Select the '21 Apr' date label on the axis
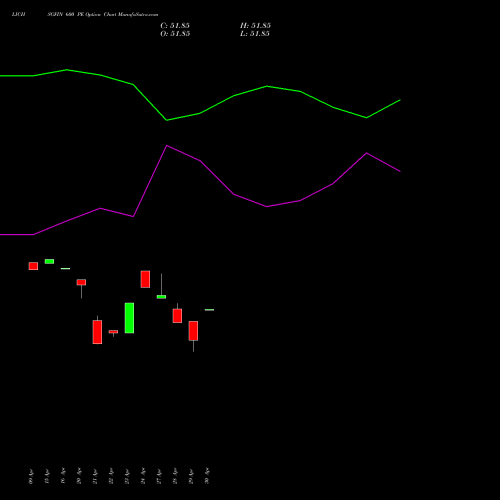Screen dimensions: 500x500 point(95,476)
